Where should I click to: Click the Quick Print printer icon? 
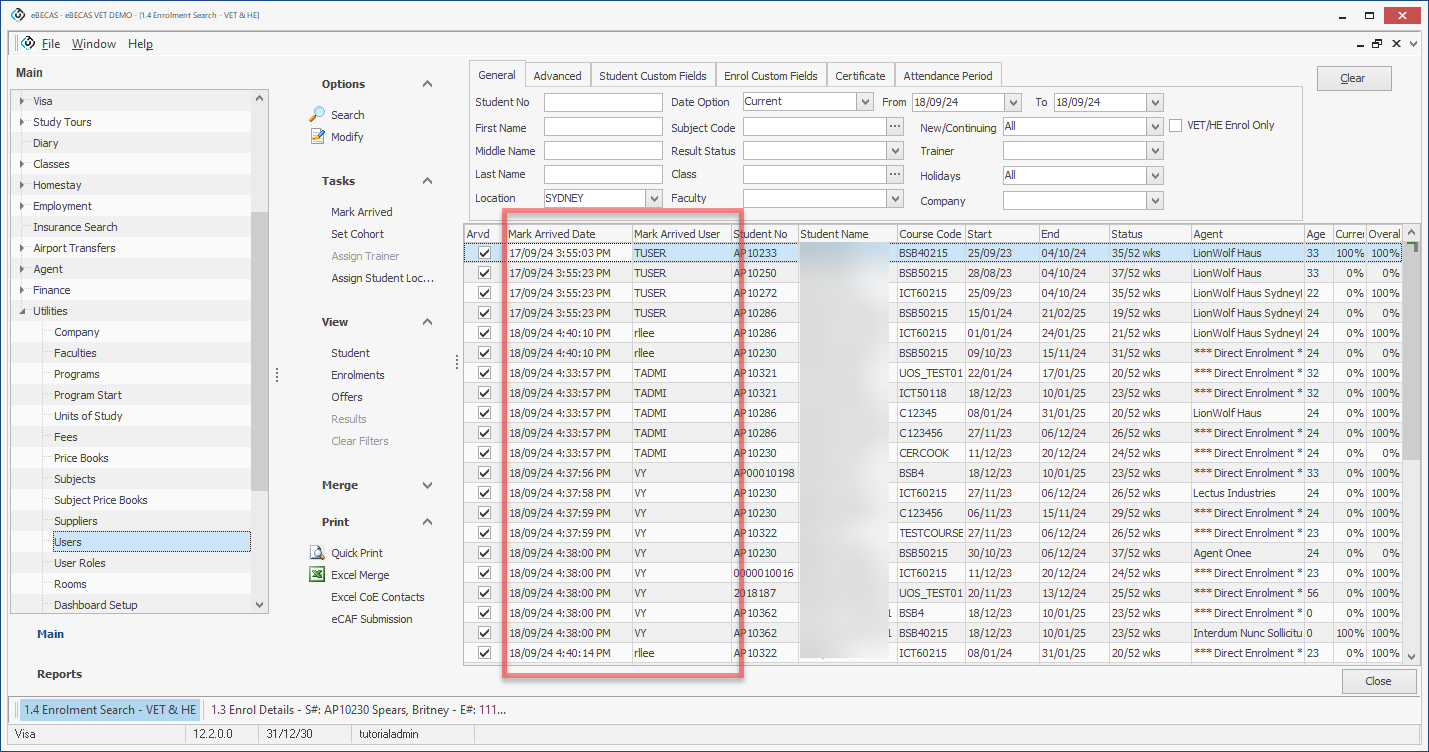pyautogui.click(x=317, y=553)
